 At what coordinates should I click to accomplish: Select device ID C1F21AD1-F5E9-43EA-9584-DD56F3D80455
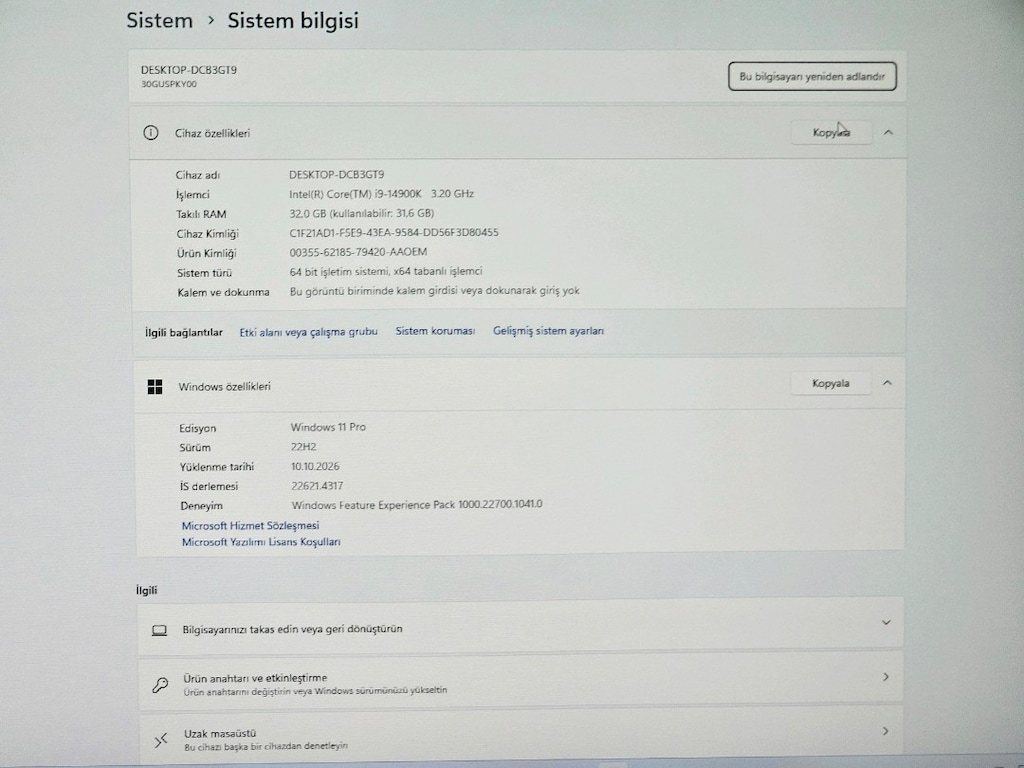394,232
